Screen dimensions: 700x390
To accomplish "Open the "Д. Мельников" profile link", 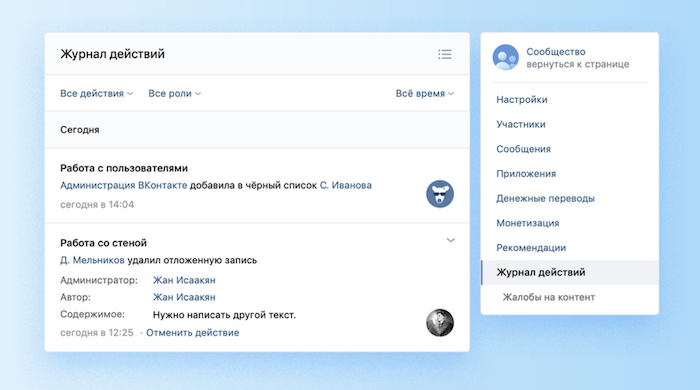I will click(92, 260).
